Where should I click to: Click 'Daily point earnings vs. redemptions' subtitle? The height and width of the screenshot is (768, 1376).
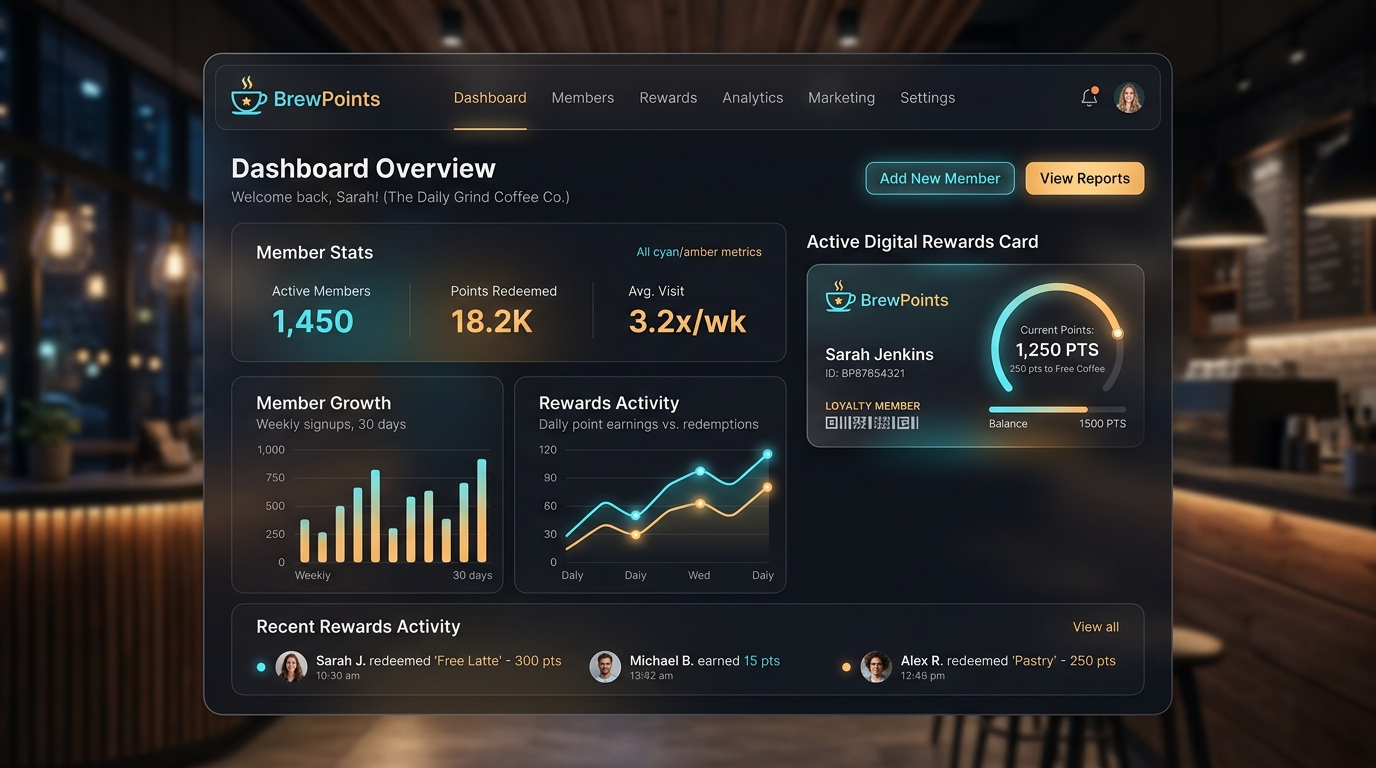pyautogui.click(x=649, y=424)
